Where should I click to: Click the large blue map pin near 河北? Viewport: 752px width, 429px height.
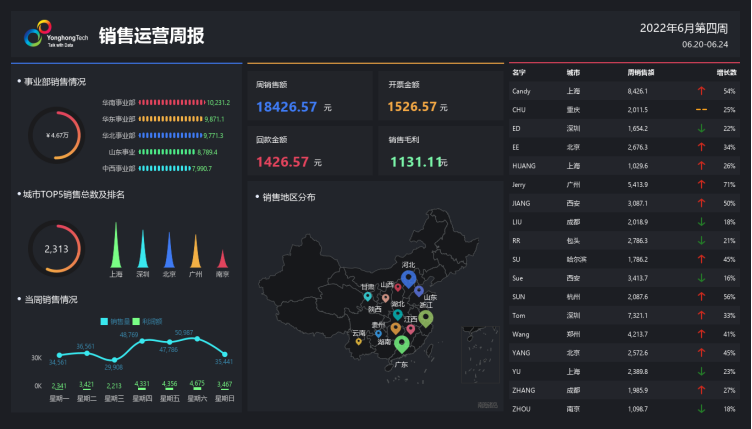point(408,278)
